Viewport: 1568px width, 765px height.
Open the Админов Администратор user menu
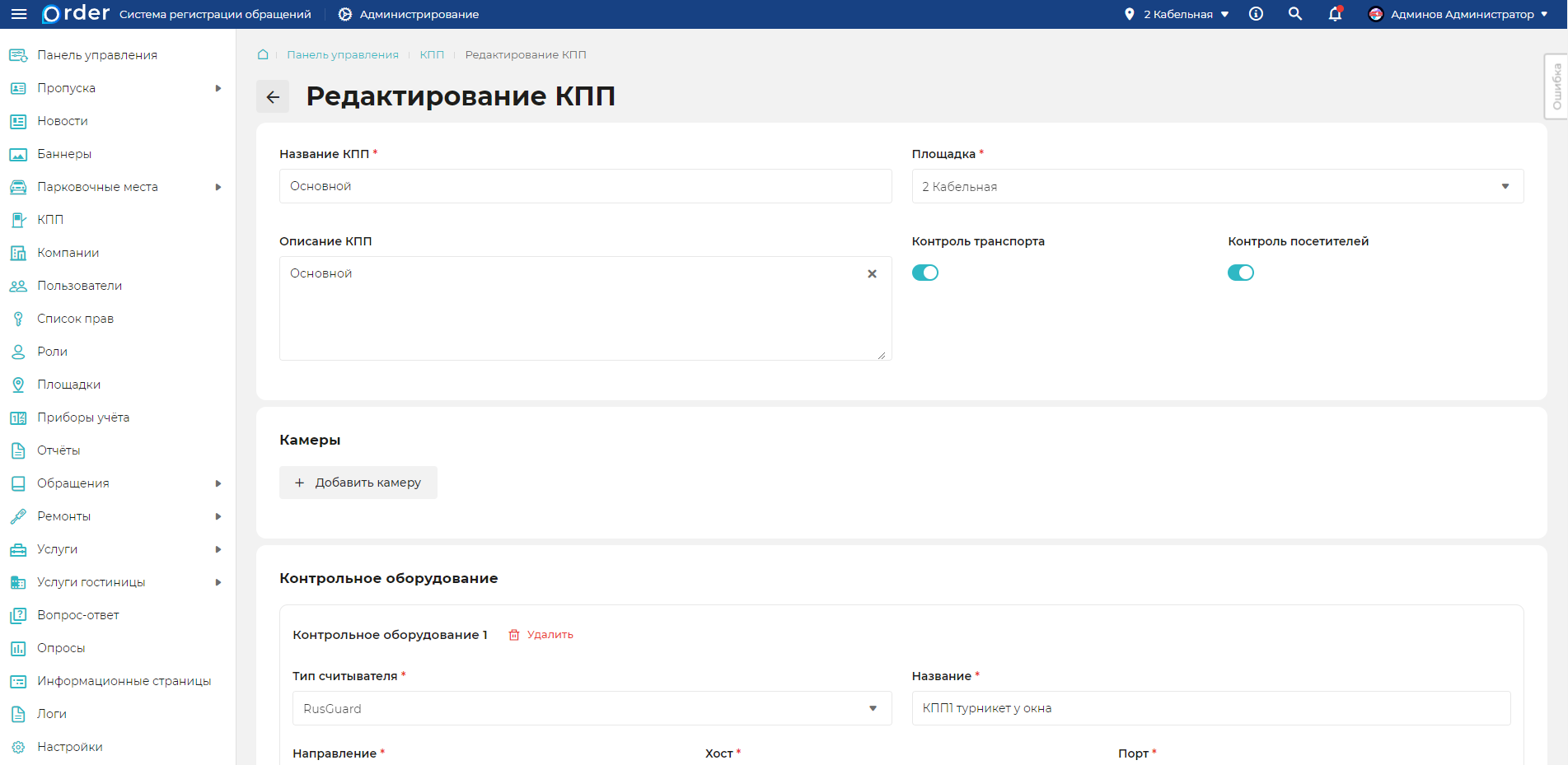point(1458,14)
